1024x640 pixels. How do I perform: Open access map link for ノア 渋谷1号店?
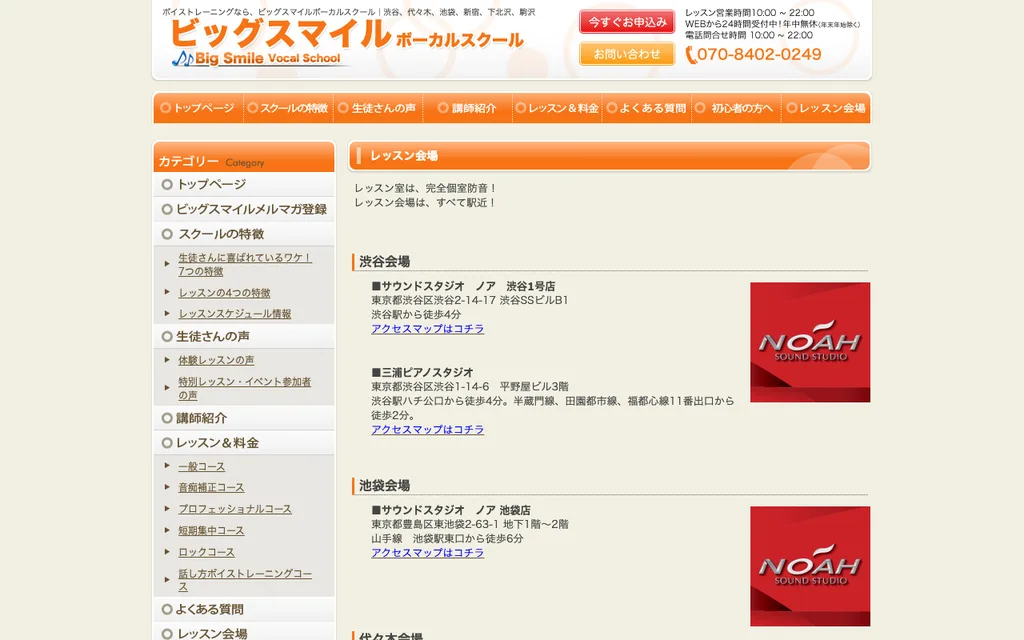[428, 329]
